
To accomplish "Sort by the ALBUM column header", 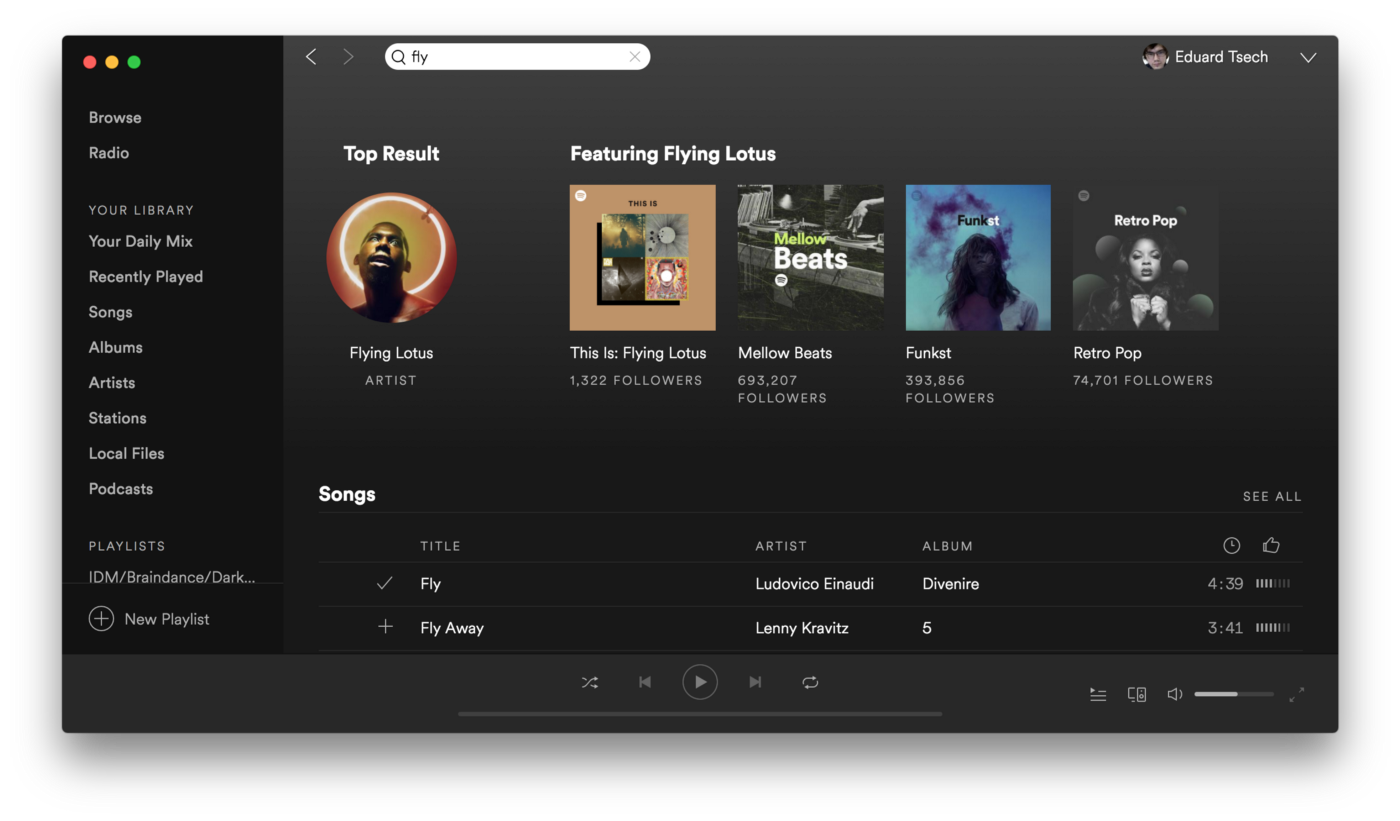I will click(947, 546).
